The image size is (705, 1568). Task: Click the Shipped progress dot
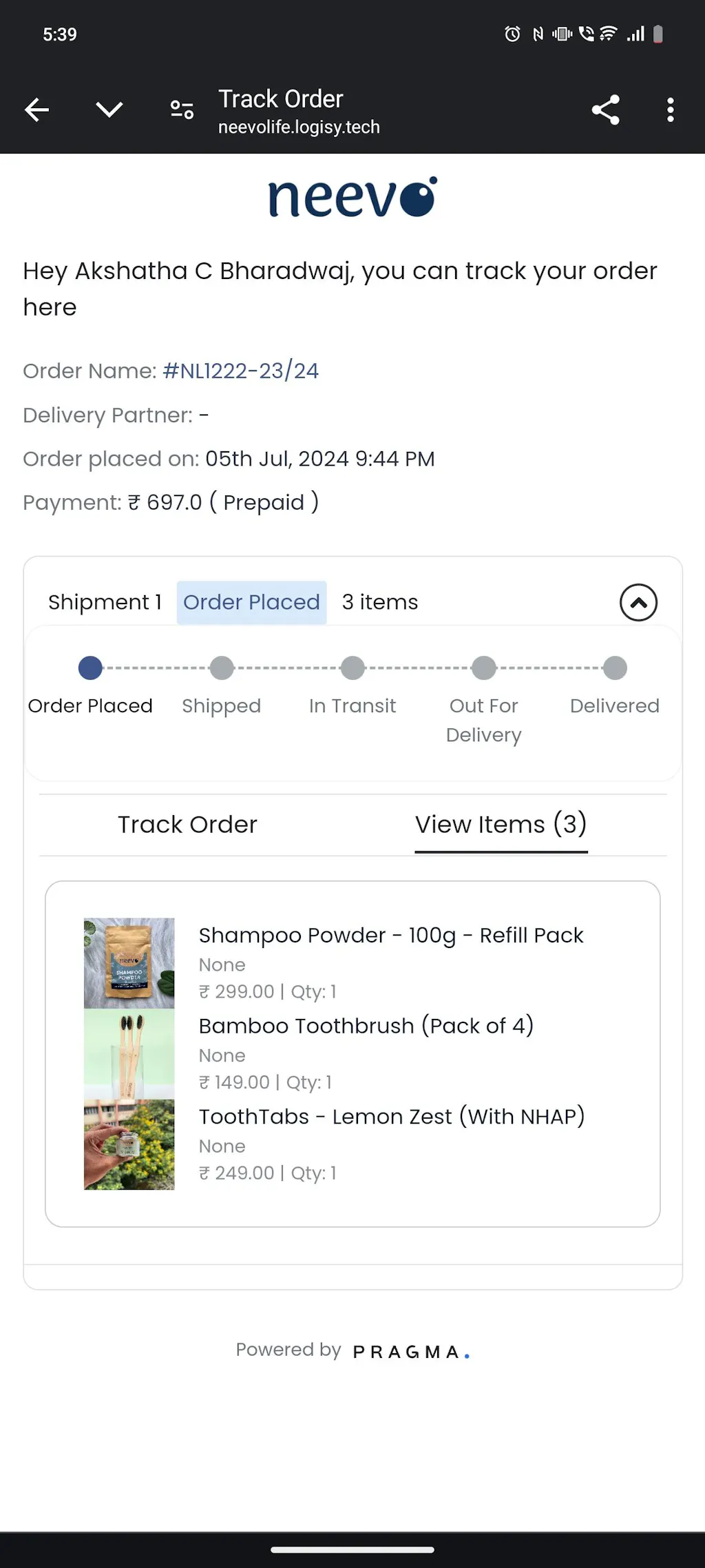click(x=222, y=668)
